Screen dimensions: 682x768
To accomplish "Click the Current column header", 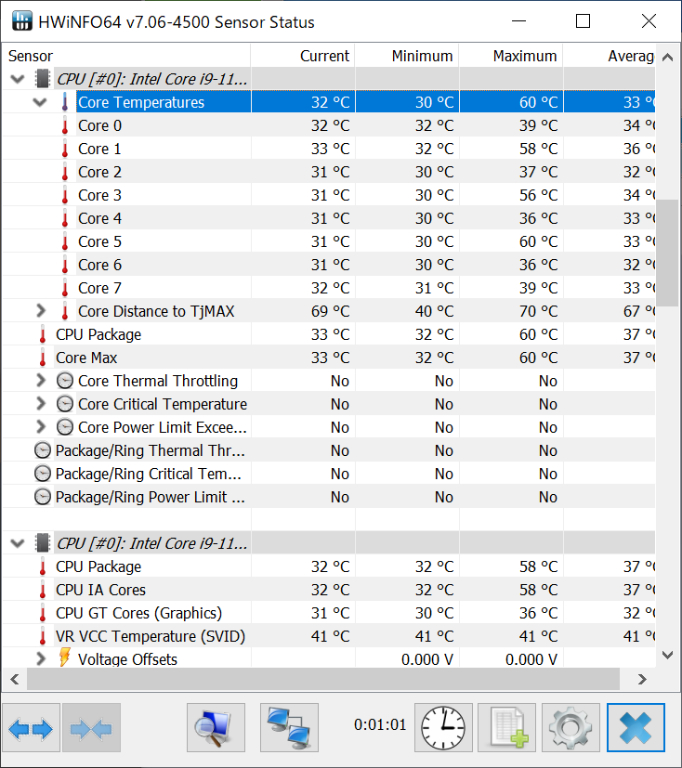I will click(x=303, y=56).
